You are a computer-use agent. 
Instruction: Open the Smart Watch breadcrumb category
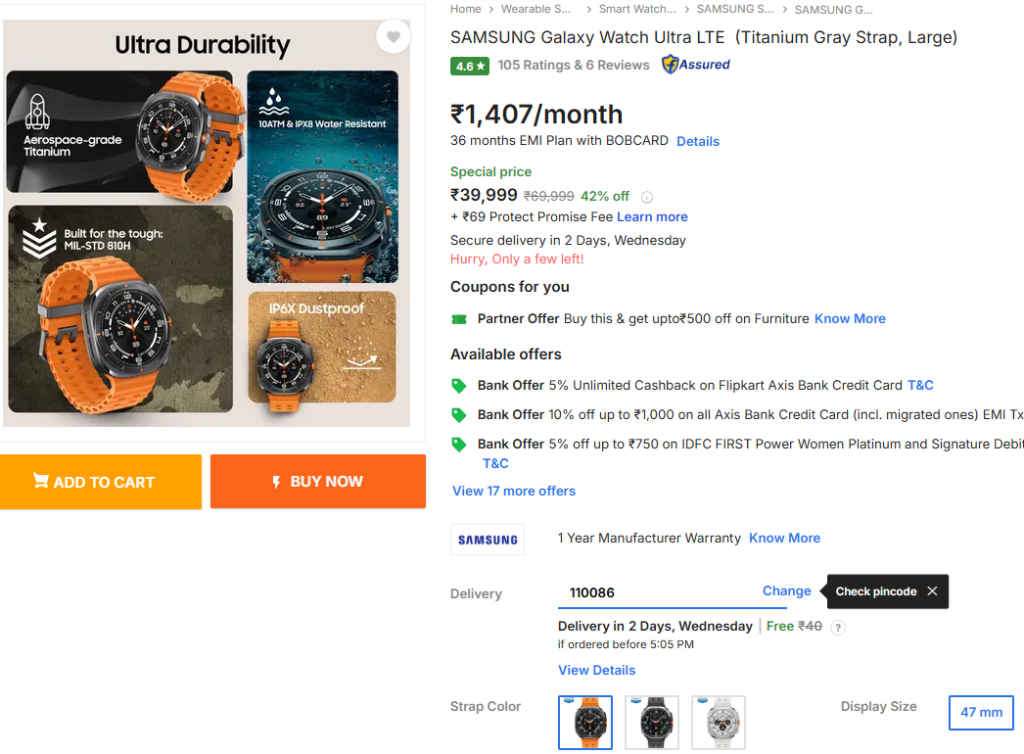[638, 9]
